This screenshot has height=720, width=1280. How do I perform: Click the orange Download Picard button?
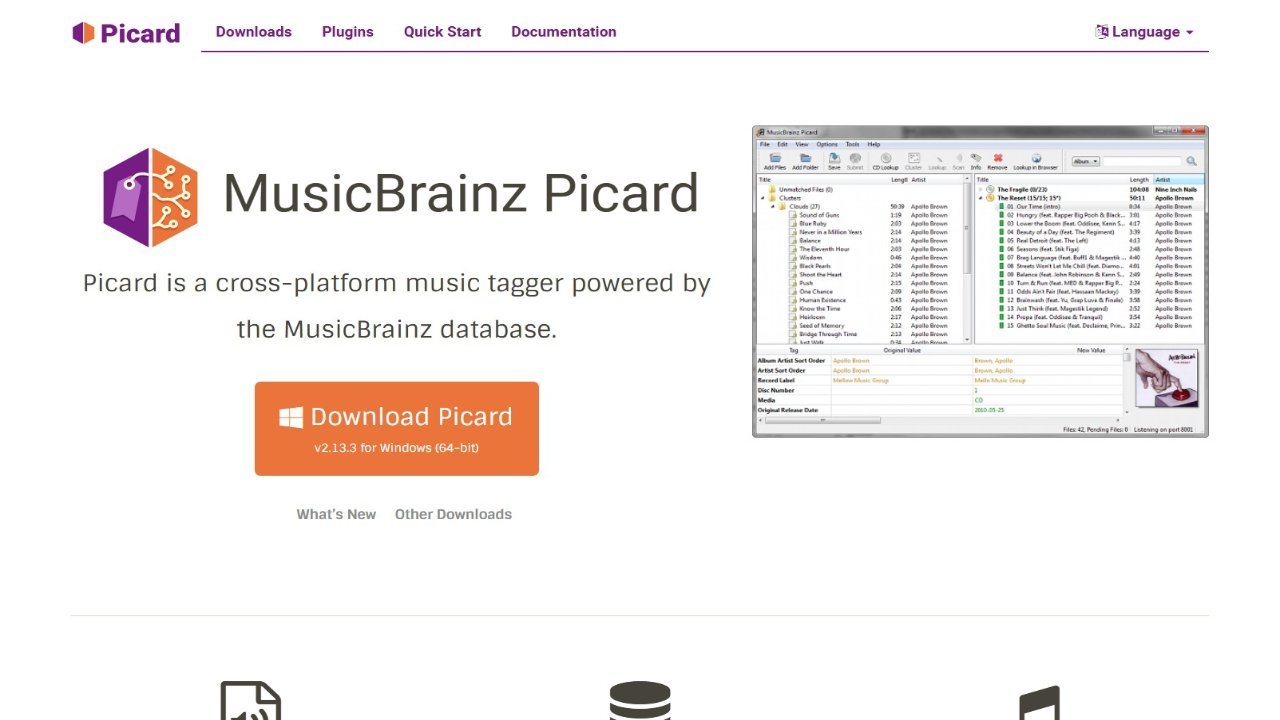click(397, 428)
